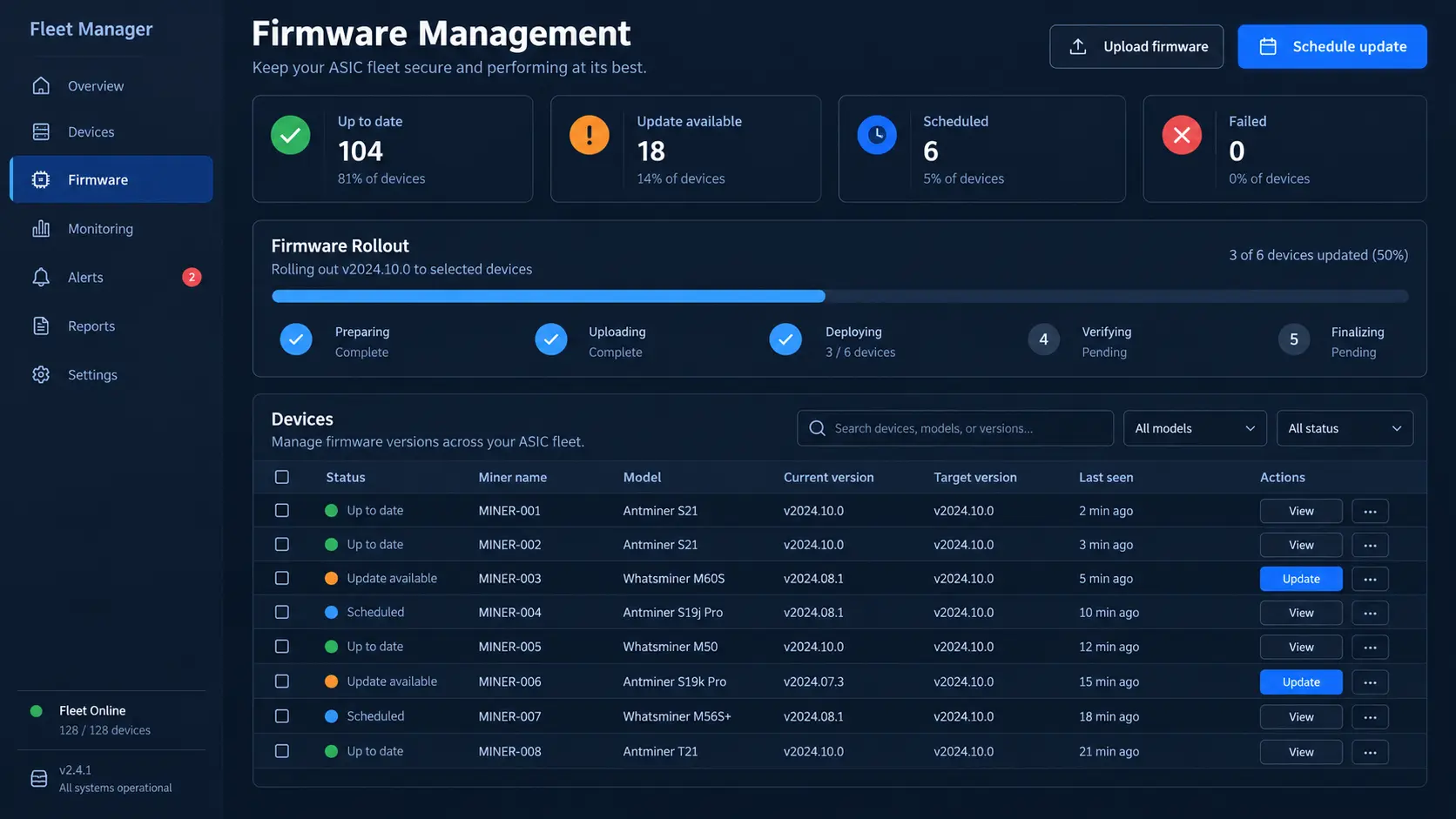Click the search devices input field

955,428
